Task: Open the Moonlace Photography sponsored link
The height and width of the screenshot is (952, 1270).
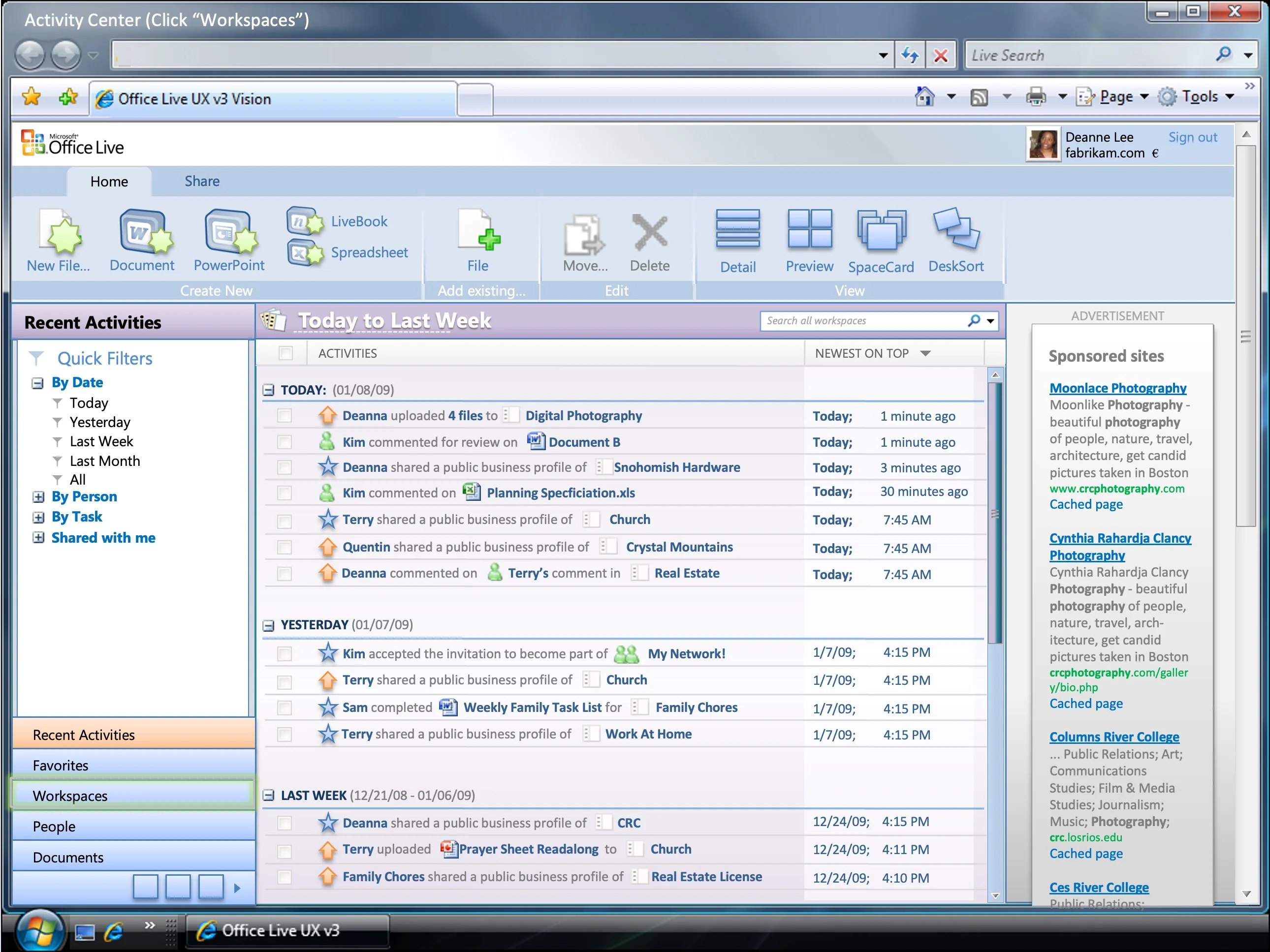Action: coord(1117,388)
